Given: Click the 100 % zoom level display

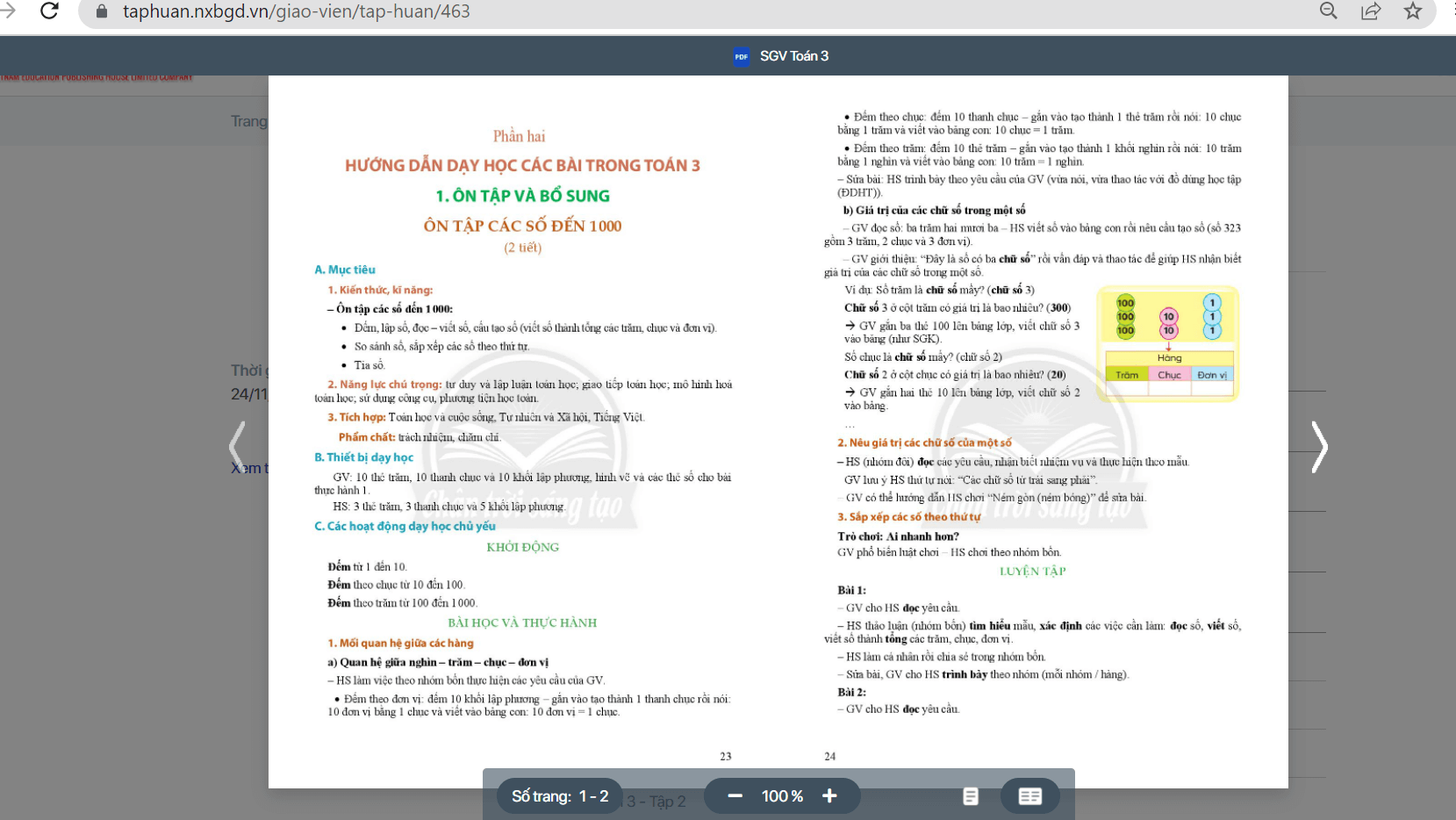Looking at the screenshot, I should pyautogui.click(x=782, y=796).
